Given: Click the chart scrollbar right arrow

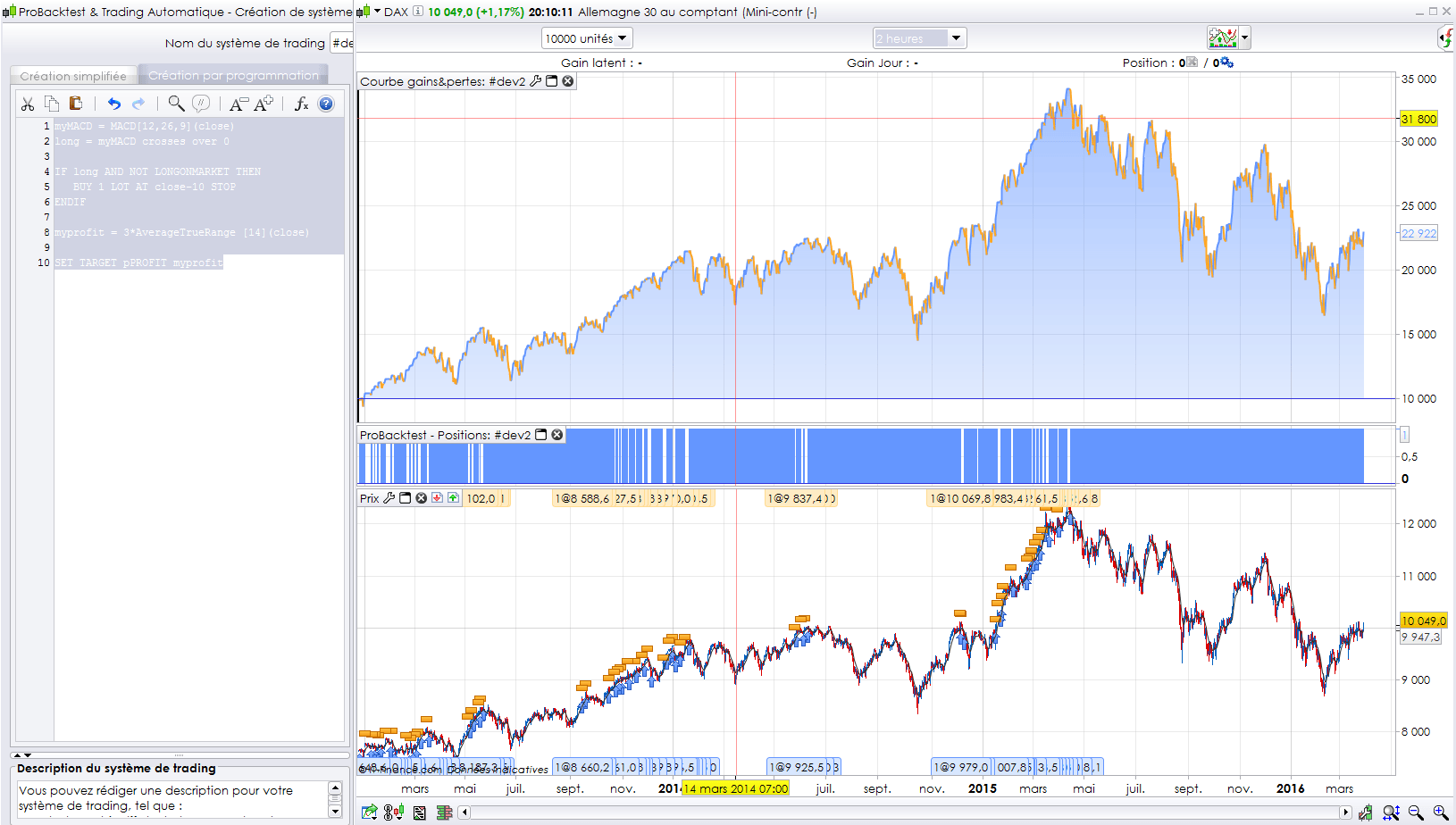Looking at the screenshot, I should tap(1346, 812).
